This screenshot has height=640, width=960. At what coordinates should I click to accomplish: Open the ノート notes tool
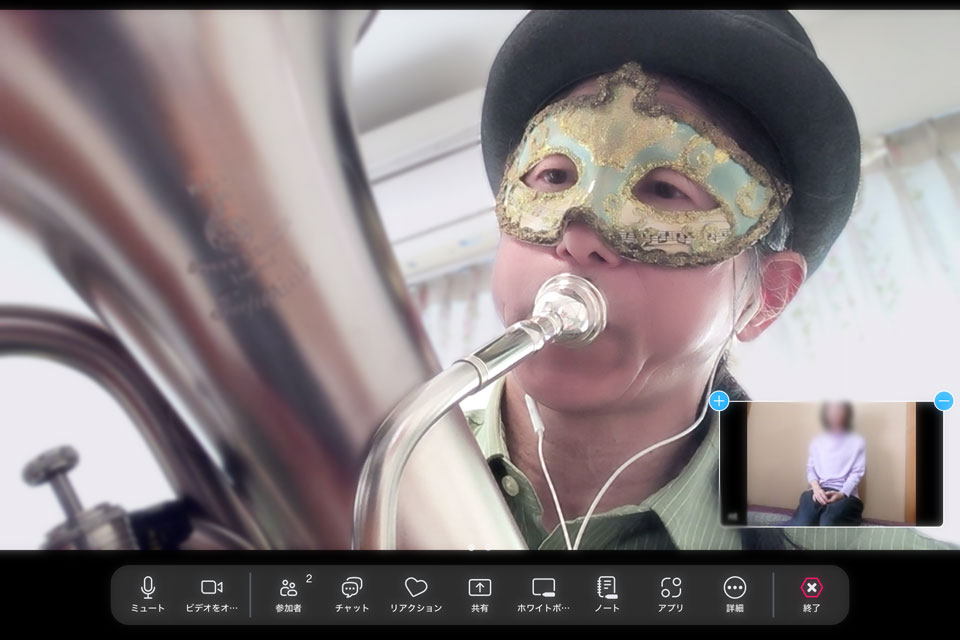(x=607, y=594)
